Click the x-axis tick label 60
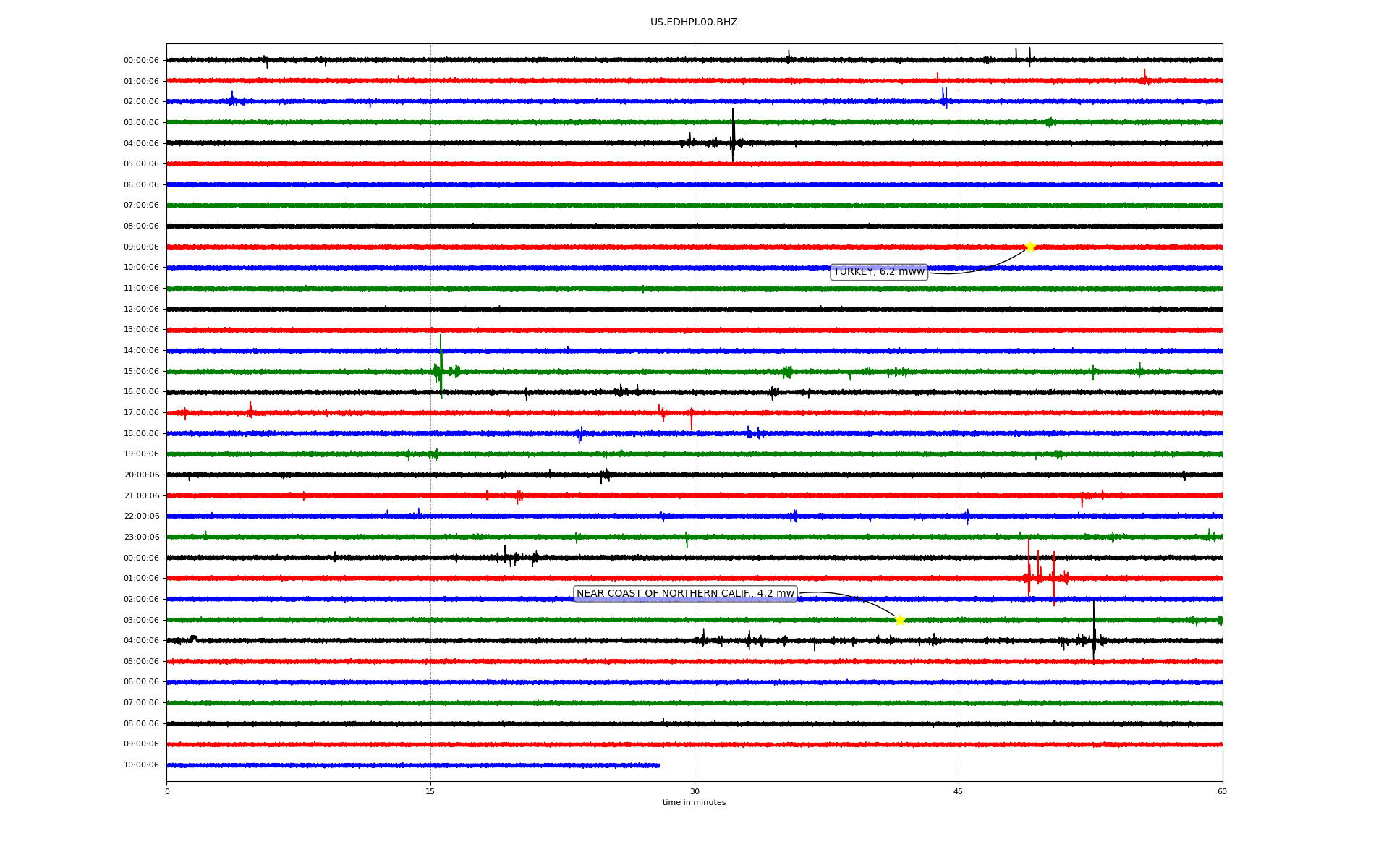 tap(1222, 791)
